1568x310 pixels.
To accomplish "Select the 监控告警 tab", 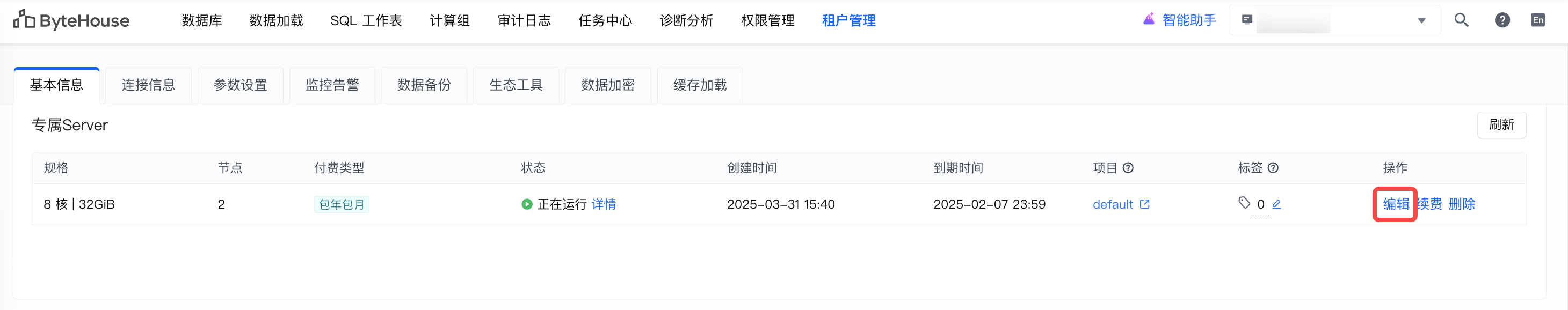I will (x=332, y=85).
